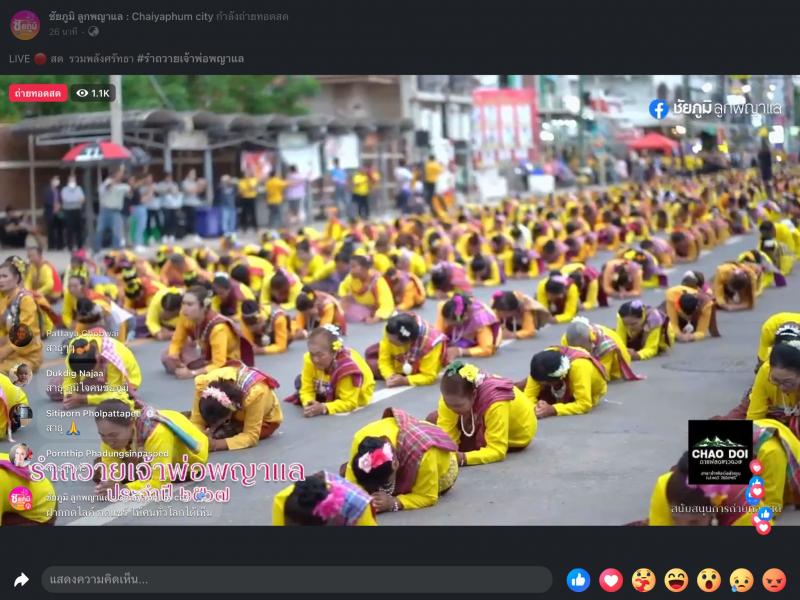Click the globe privacy icon near timestamp
Image resolution: width=800 pixels, height=600 pixels.
point(93,31)
